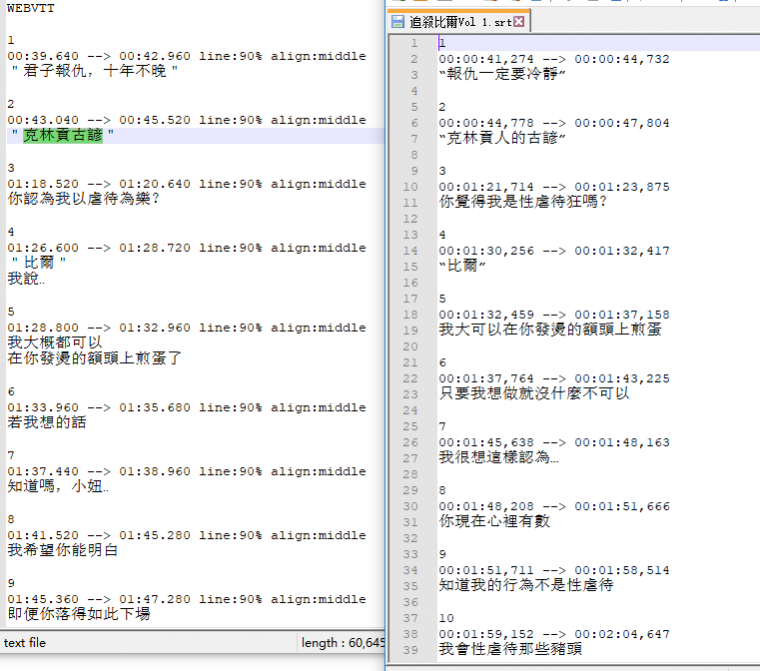
Task: Click the line 在你發燙的額頭上煎蛋了
Action: click(x=95, y=358)
